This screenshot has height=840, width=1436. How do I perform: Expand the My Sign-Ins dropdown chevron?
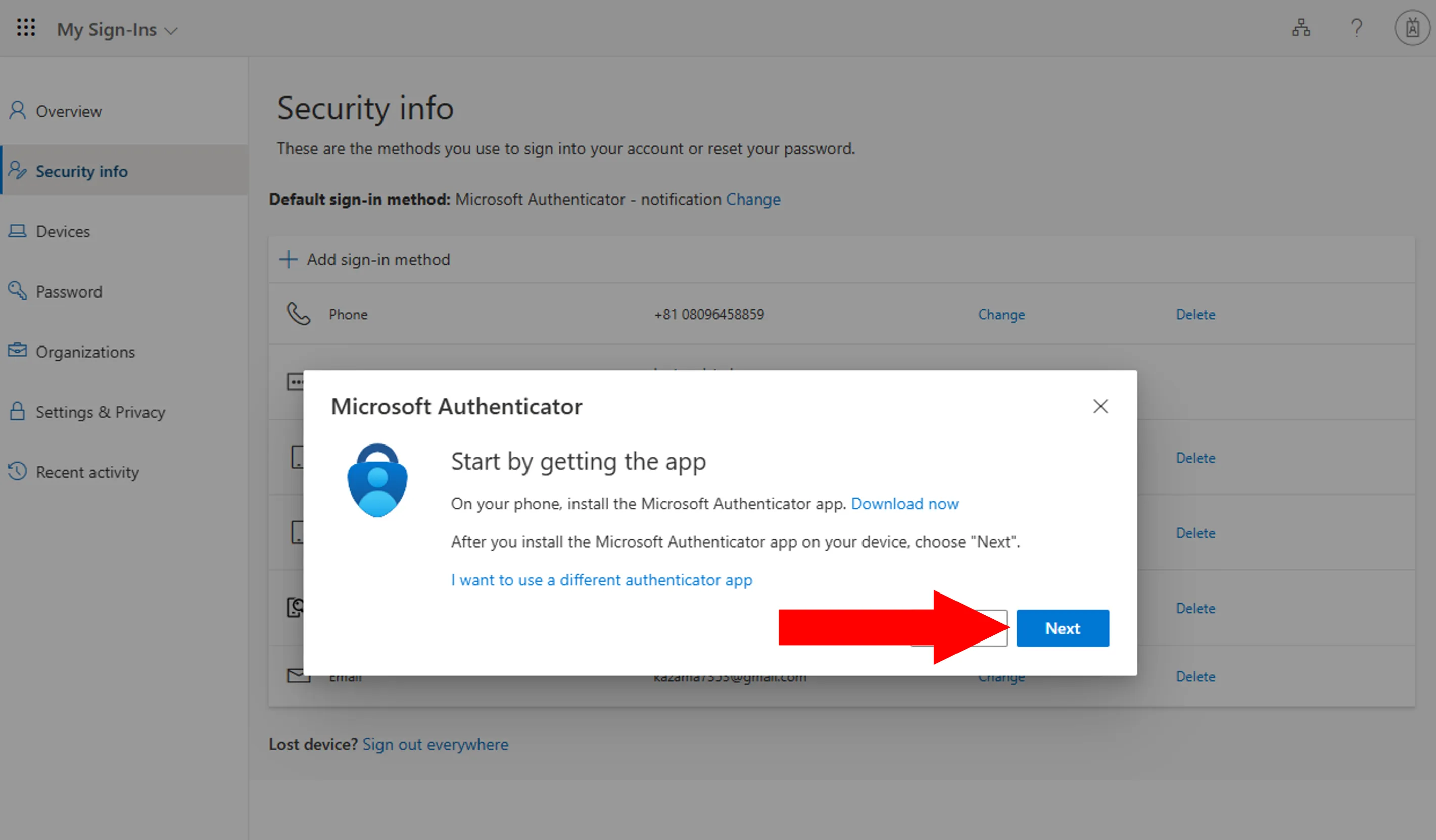coord(171,31)
